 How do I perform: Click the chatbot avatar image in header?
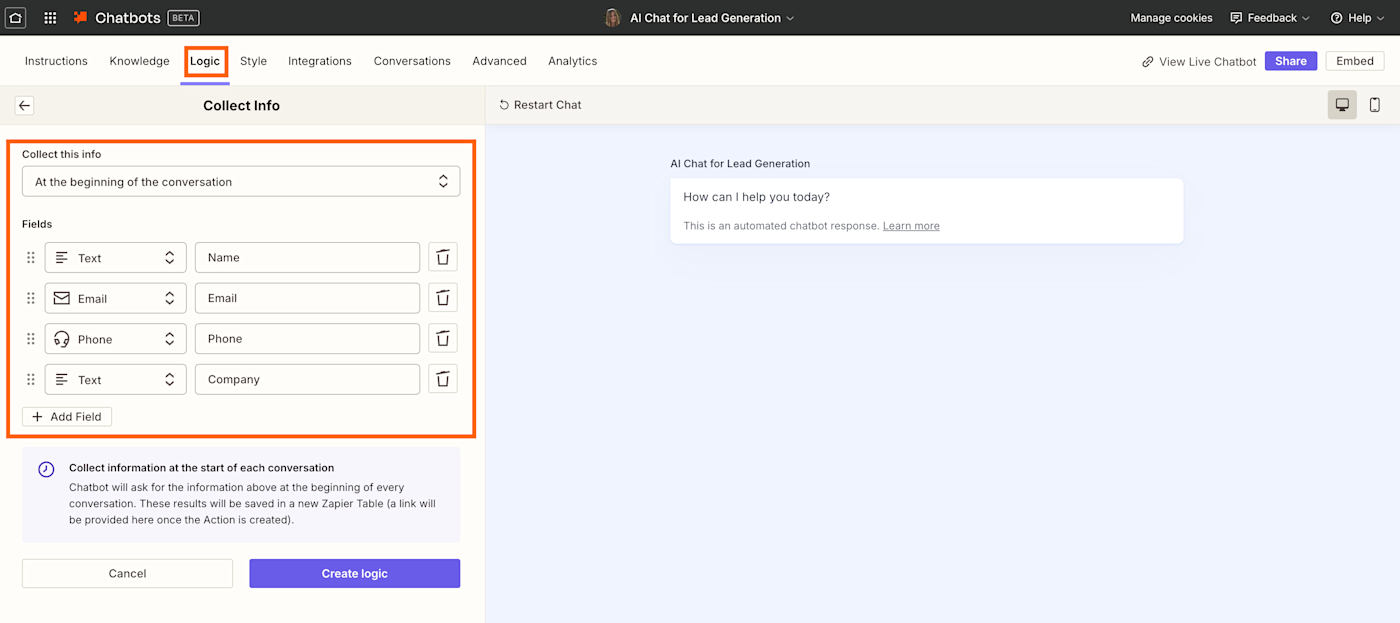(613, 17)
